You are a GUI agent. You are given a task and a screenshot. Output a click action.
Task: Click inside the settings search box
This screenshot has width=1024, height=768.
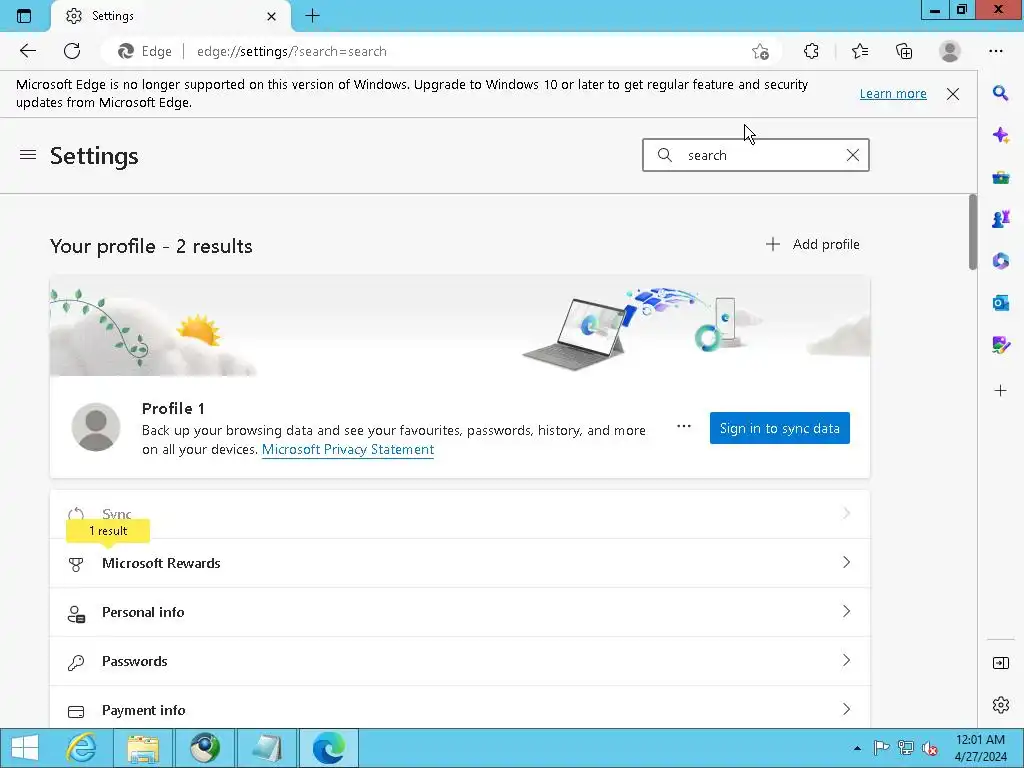tap(756, 155)
